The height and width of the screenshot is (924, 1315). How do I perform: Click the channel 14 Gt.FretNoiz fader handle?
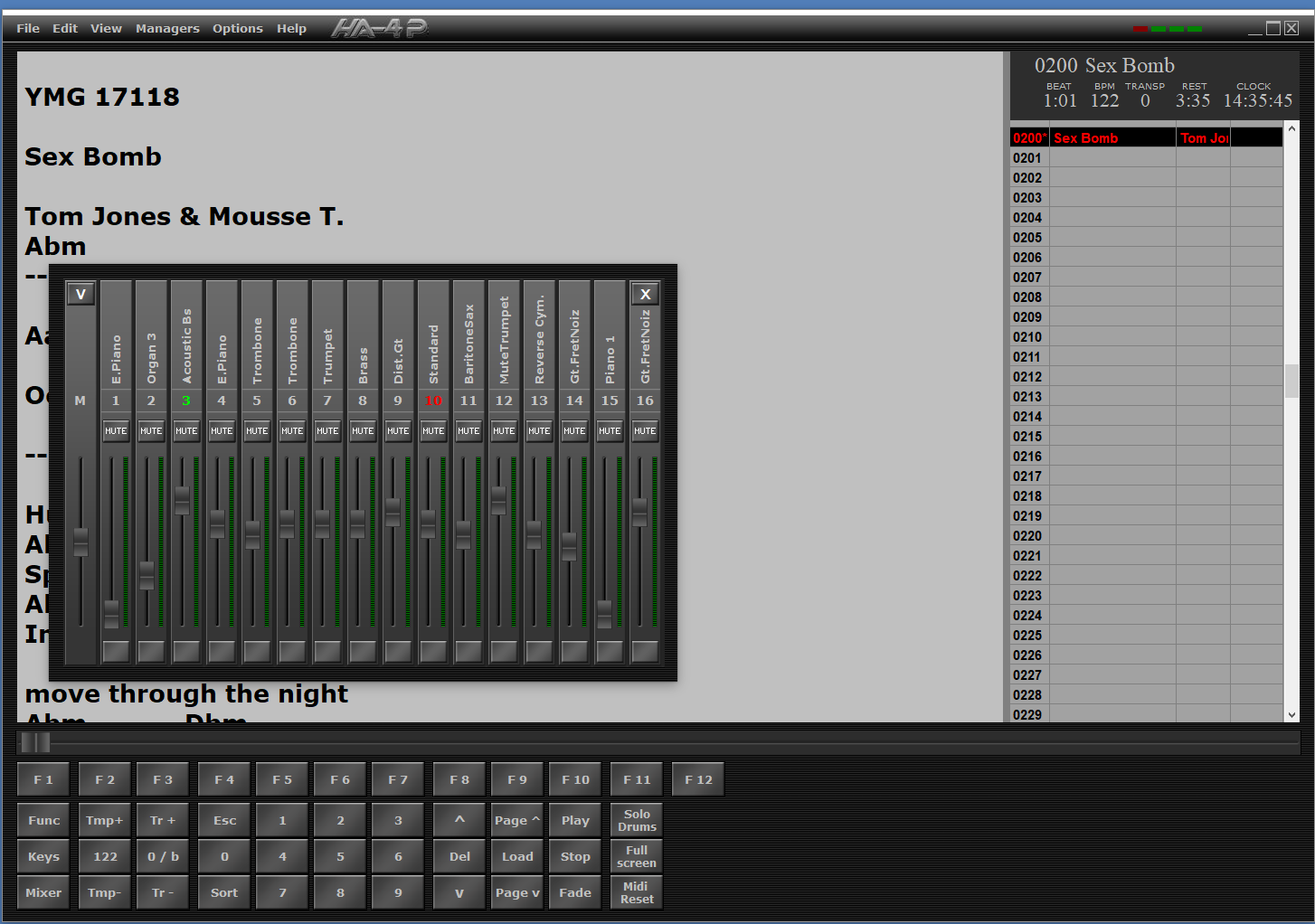(x=569, y=546)
